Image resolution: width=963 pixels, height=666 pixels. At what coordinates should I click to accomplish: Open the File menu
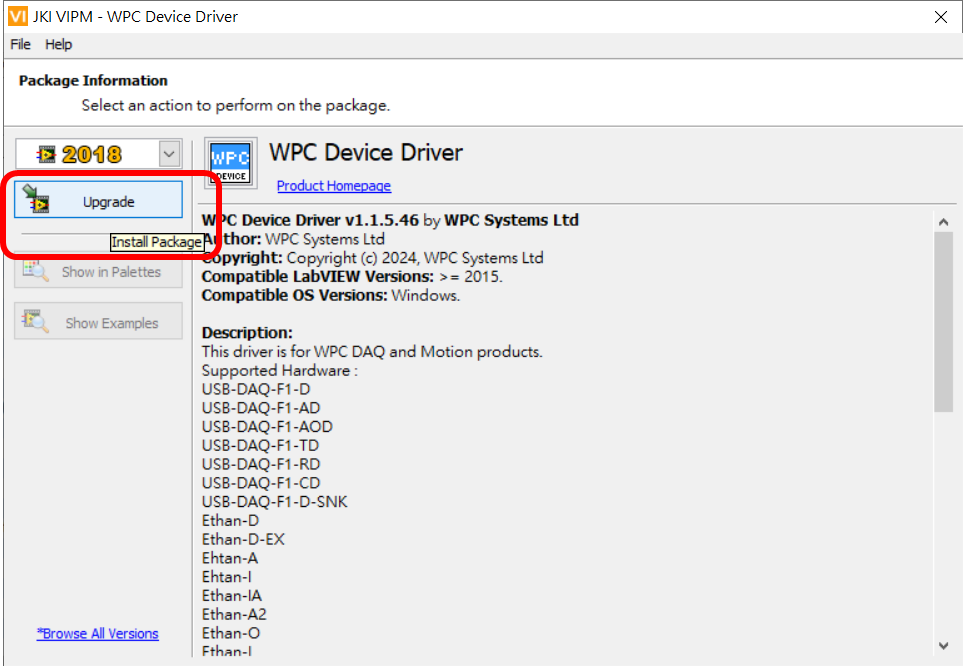pyautogui.click(x=21, y=44)
